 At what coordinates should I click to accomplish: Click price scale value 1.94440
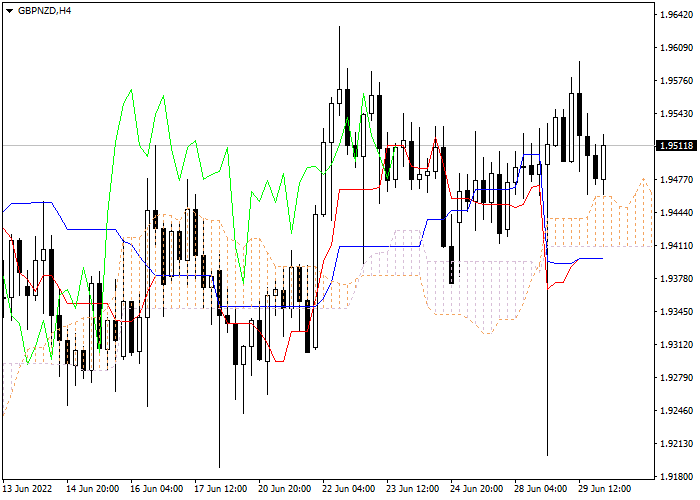point(676,213)
